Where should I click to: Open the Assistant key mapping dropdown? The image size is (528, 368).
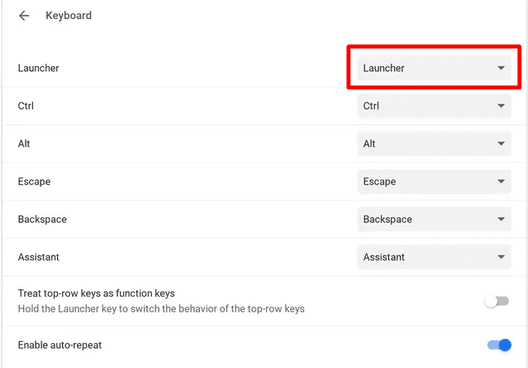[434, 257]
